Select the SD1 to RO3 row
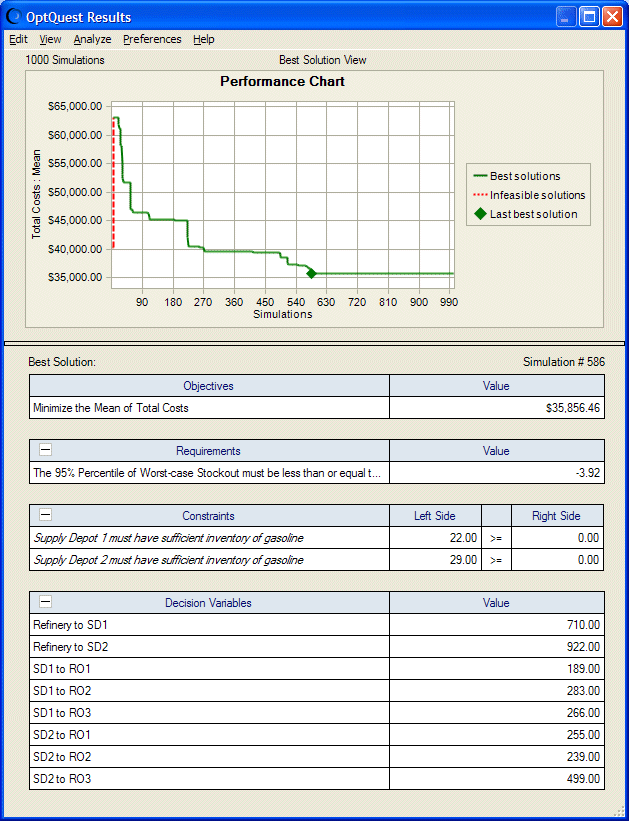The height and width of the screenshot is (821, 629). (x=316, y=713)
